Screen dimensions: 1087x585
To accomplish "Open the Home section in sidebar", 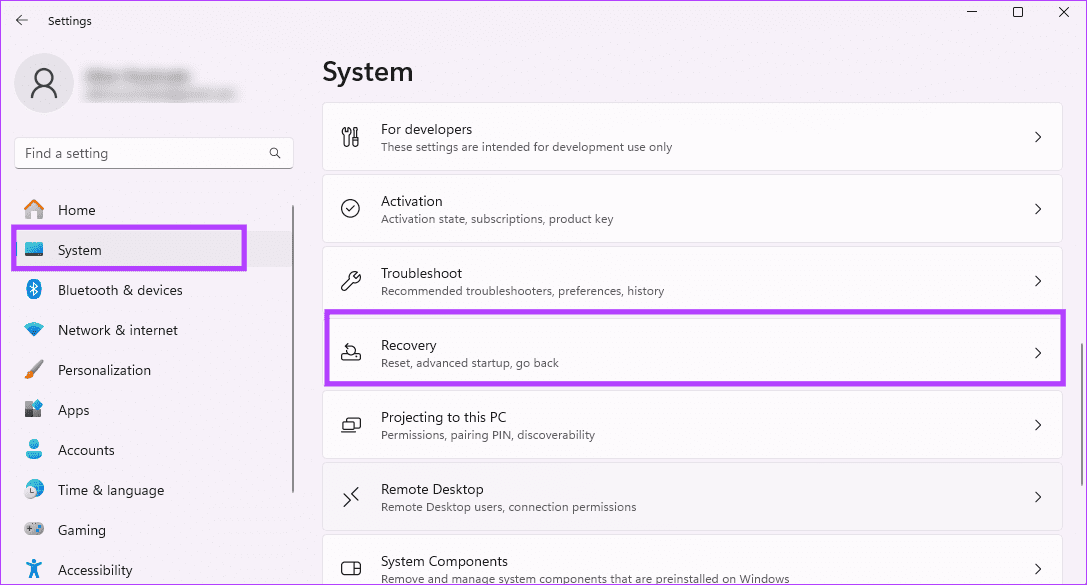I will click(76, 210).
